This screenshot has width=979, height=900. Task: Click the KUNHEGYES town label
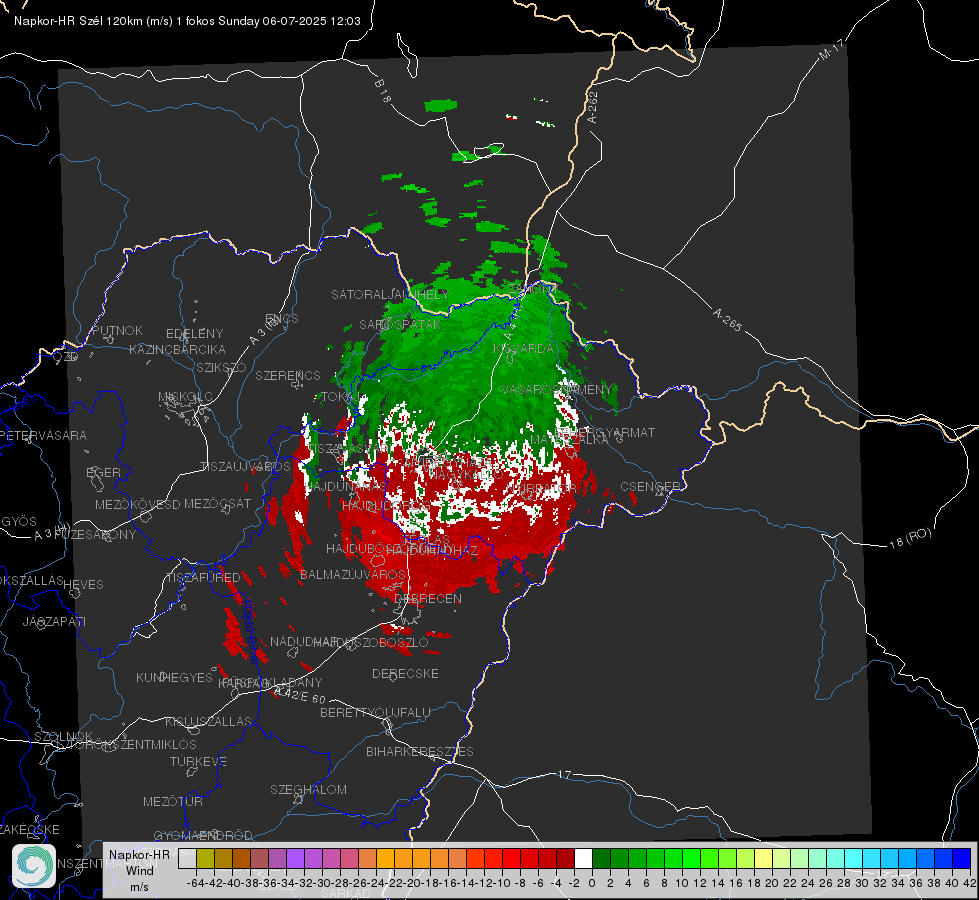[x=174, y=678]
